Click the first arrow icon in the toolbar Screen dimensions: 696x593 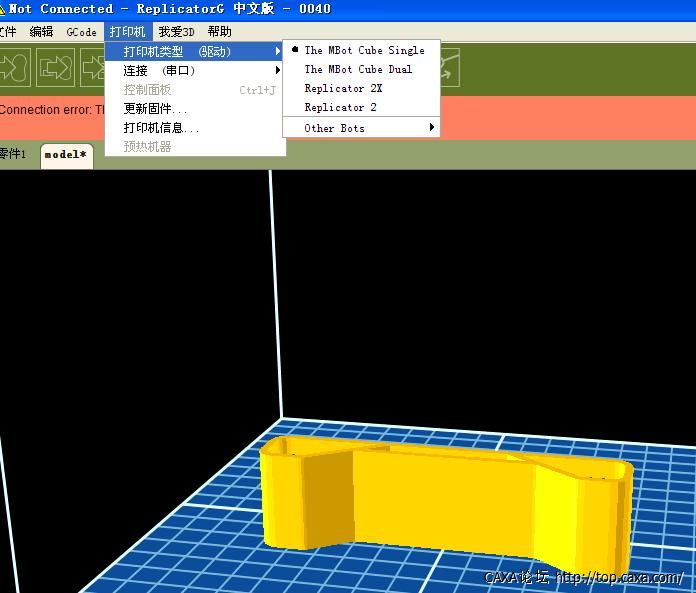coord(14,68)
